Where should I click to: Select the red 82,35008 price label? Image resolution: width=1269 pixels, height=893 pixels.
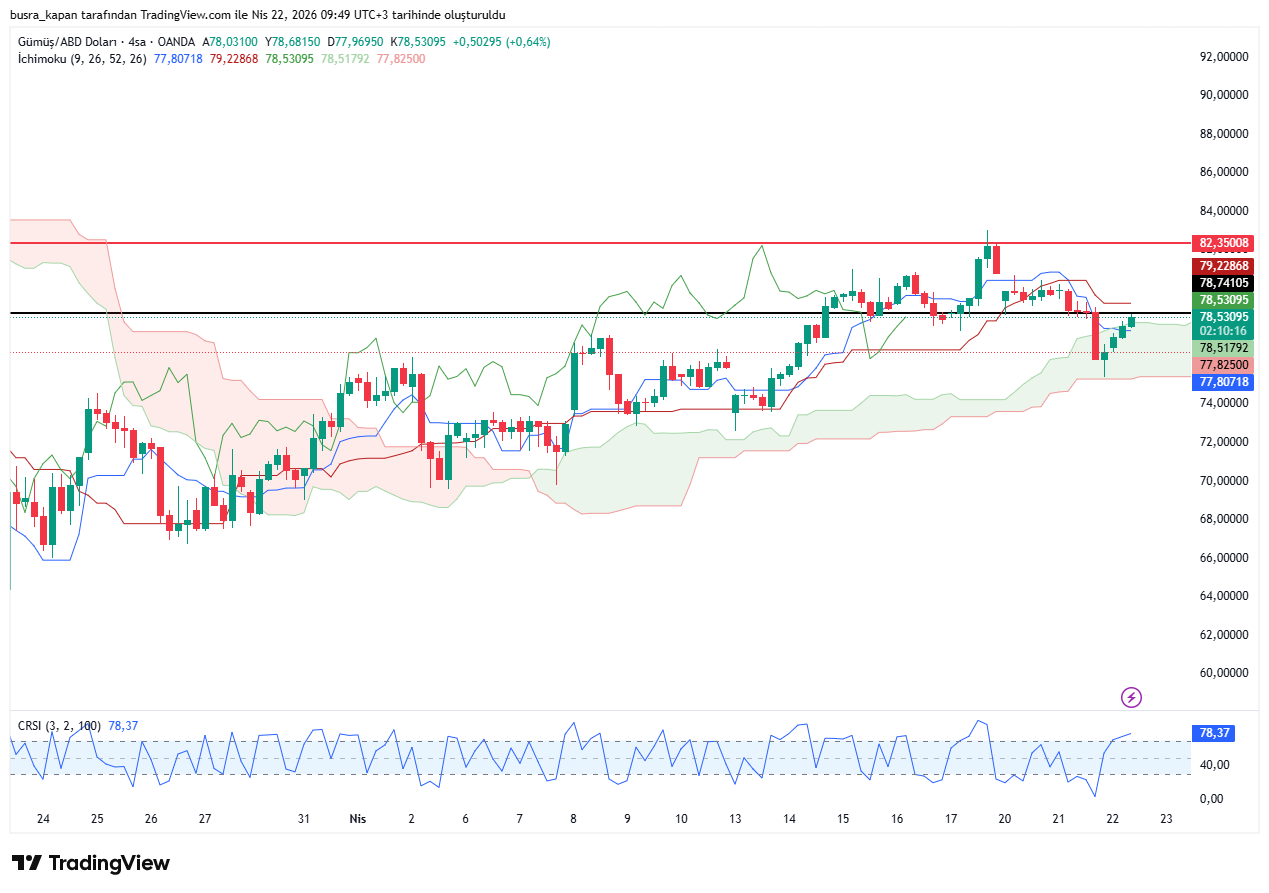(1223, 243)
